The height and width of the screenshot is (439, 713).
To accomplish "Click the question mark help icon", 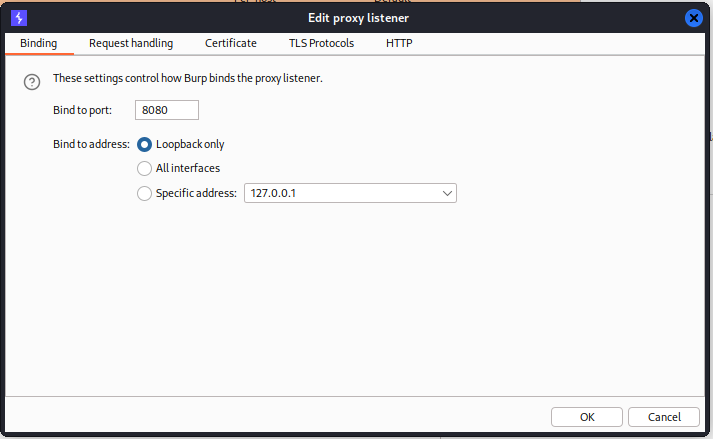I will pyautogui.click(x=31, y=81).
